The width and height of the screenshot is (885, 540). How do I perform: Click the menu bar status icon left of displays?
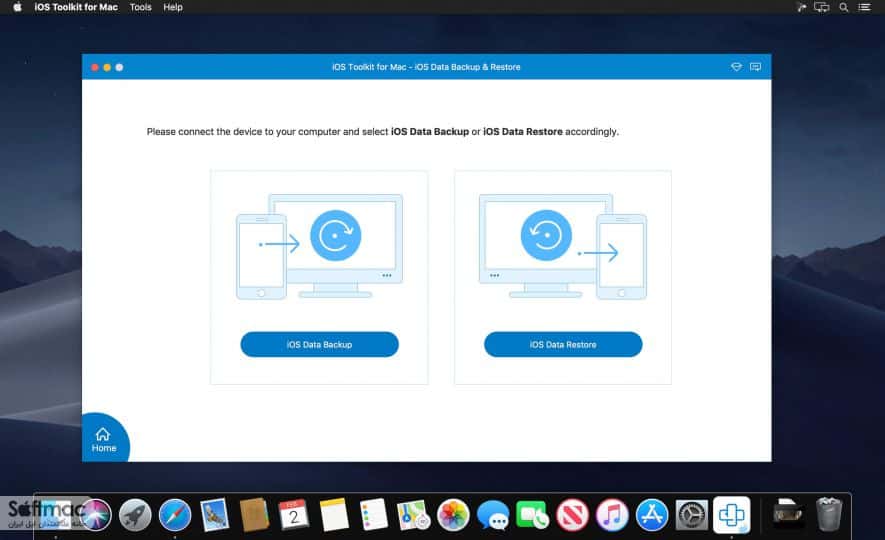point(801,7)
